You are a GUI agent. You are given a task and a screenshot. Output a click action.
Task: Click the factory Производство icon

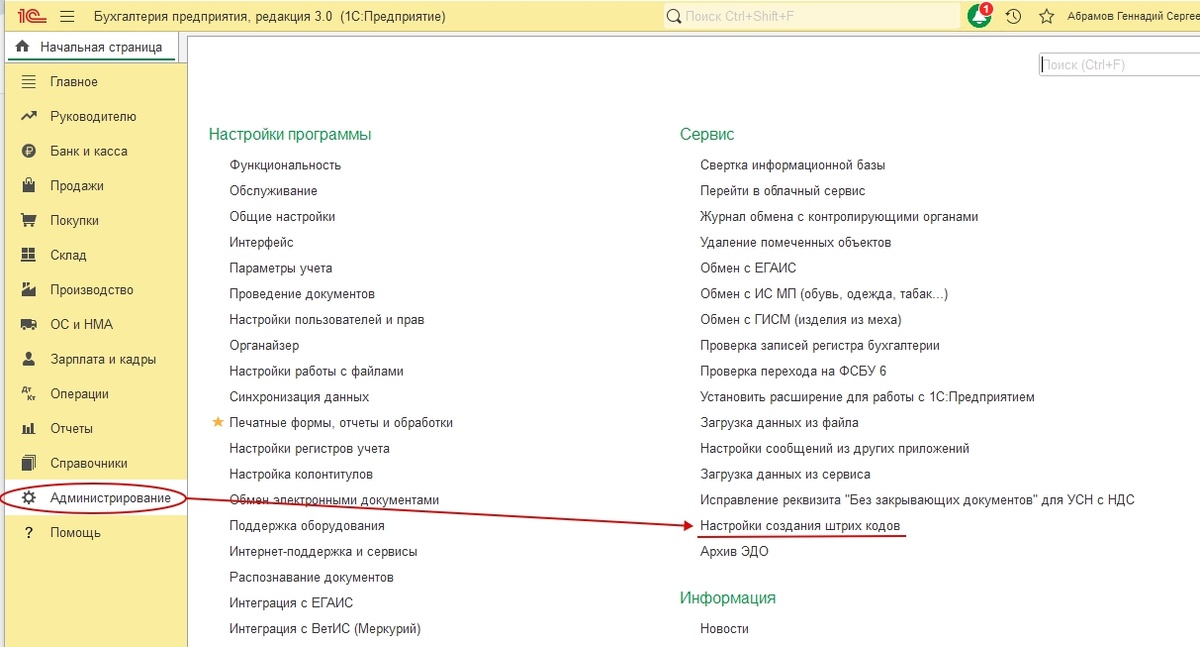pyautogui.click(x=29, y=290)
